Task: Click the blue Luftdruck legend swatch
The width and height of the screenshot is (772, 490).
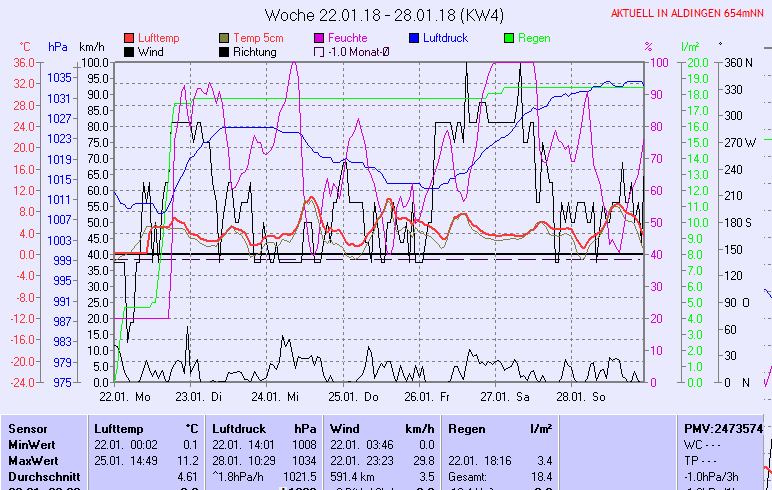Action: click(416, 38)
